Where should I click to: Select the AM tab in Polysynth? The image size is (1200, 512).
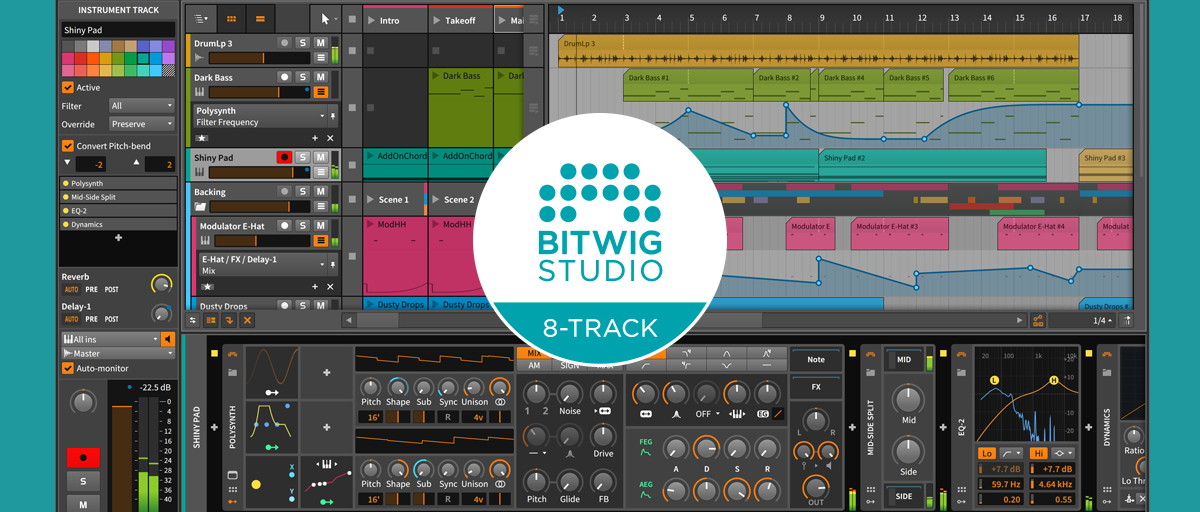click(x=534, y=366)
